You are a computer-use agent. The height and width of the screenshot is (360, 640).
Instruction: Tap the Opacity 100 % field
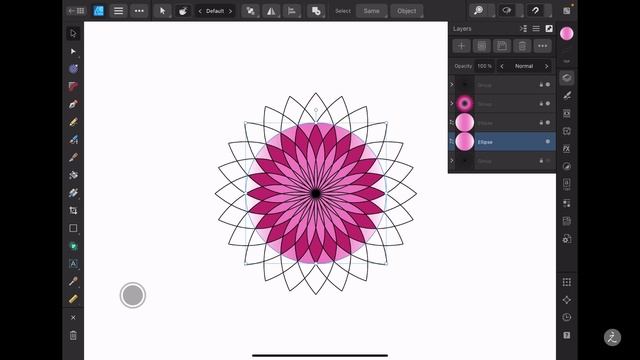click(484, 66)
